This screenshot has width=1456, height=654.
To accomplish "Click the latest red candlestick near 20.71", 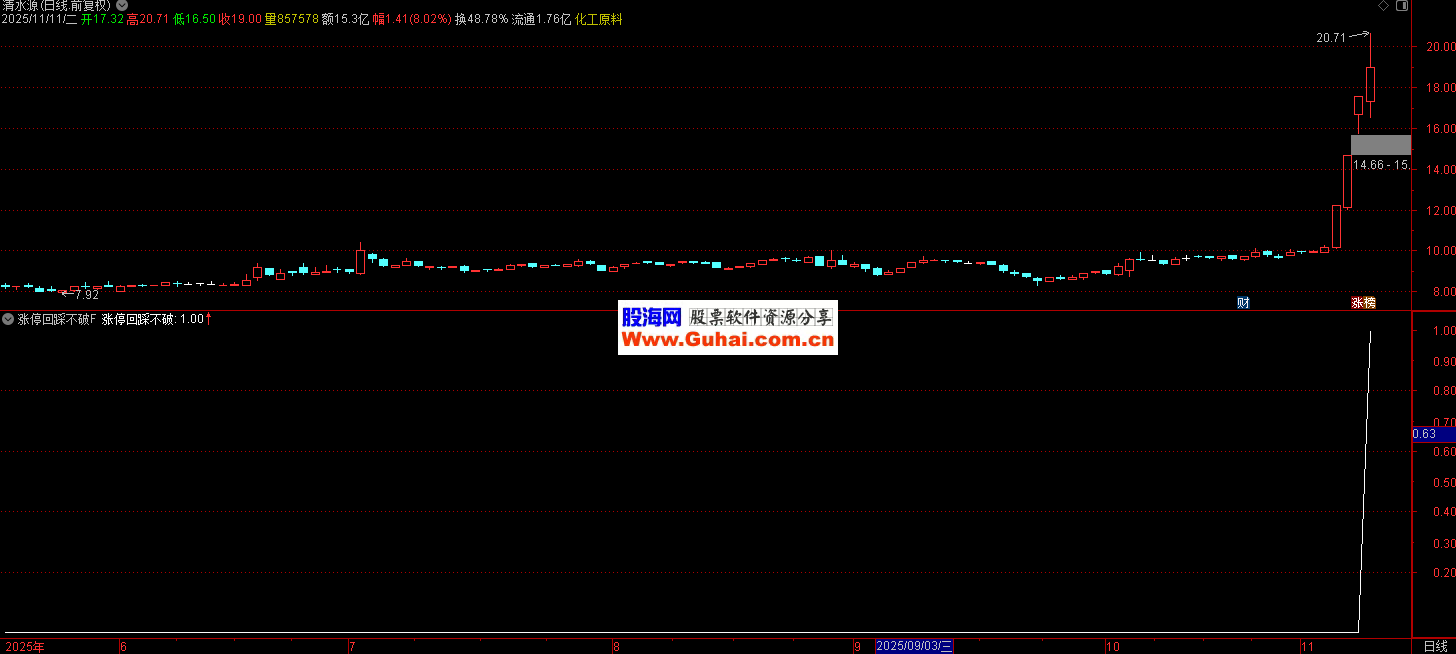I will coord(1370,84).
